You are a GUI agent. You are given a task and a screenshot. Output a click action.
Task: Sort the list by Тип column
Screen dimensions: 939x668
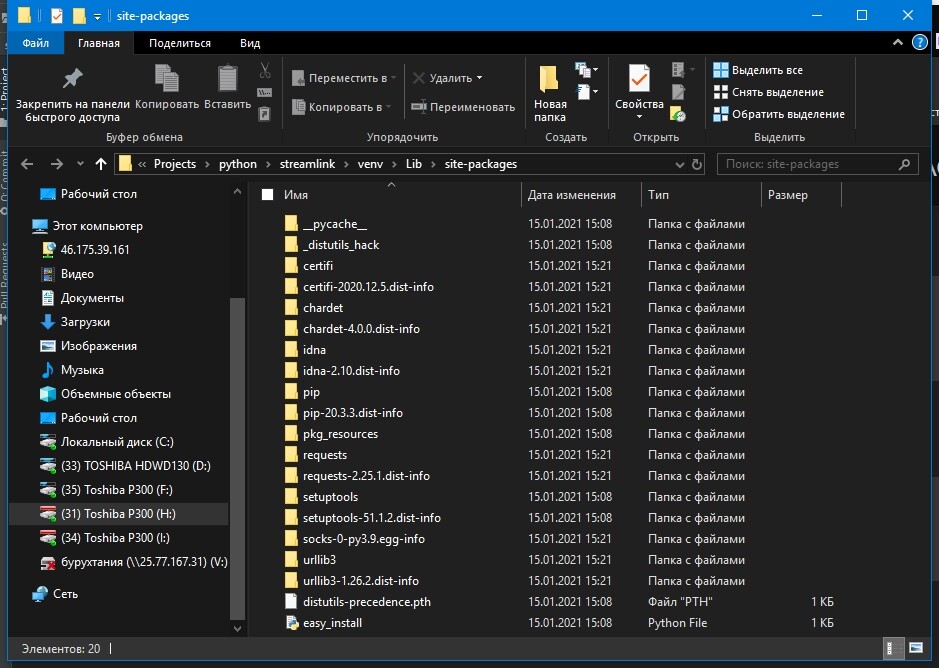pyautogui.click(x=658, y=195)
